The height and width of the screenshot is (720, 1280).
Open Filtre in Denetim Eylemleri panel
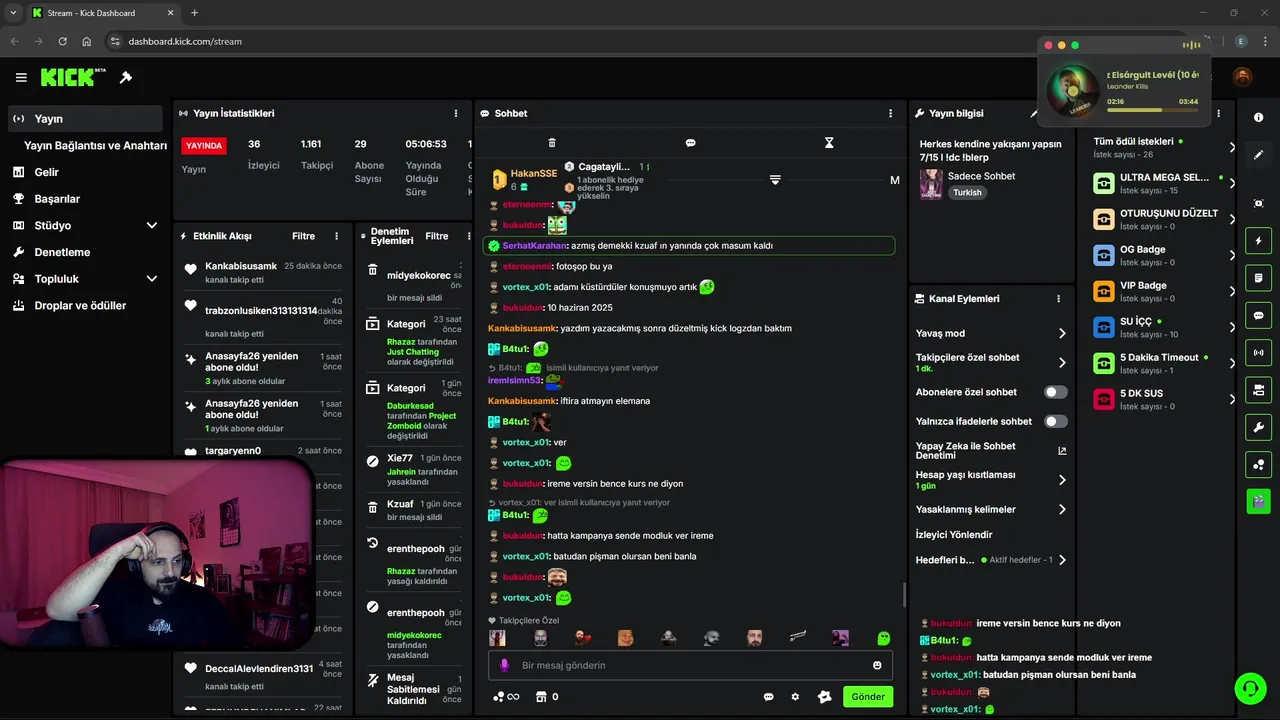tap(437, 236)
